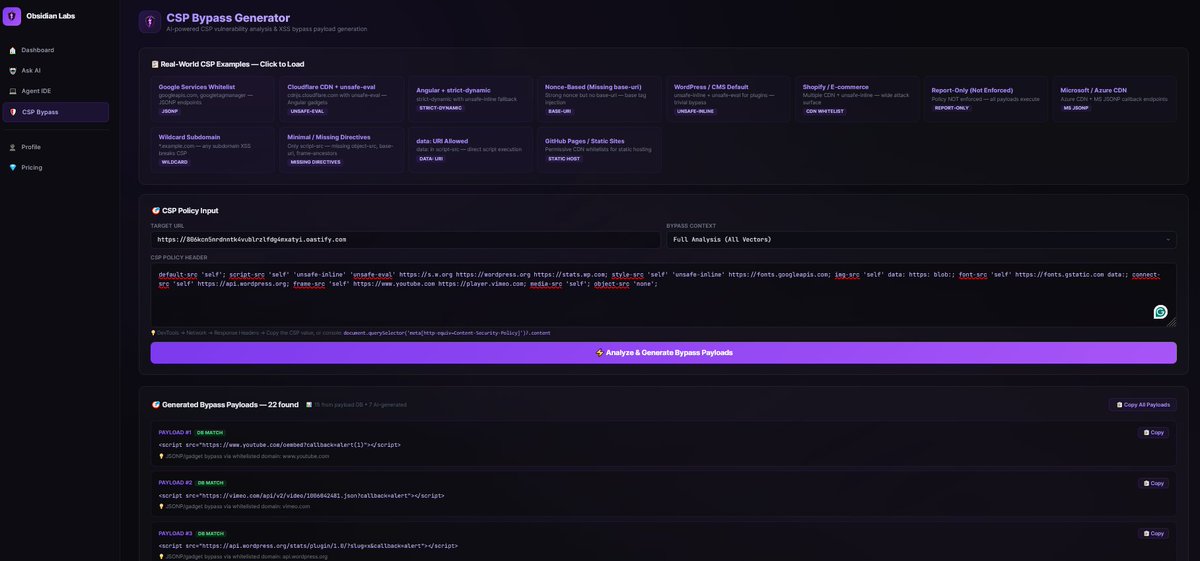The width and height of the screenshot is (1200, 561).
Task: Copy Payload #2
Action: pyautogui.click(x=1154, y=483)
